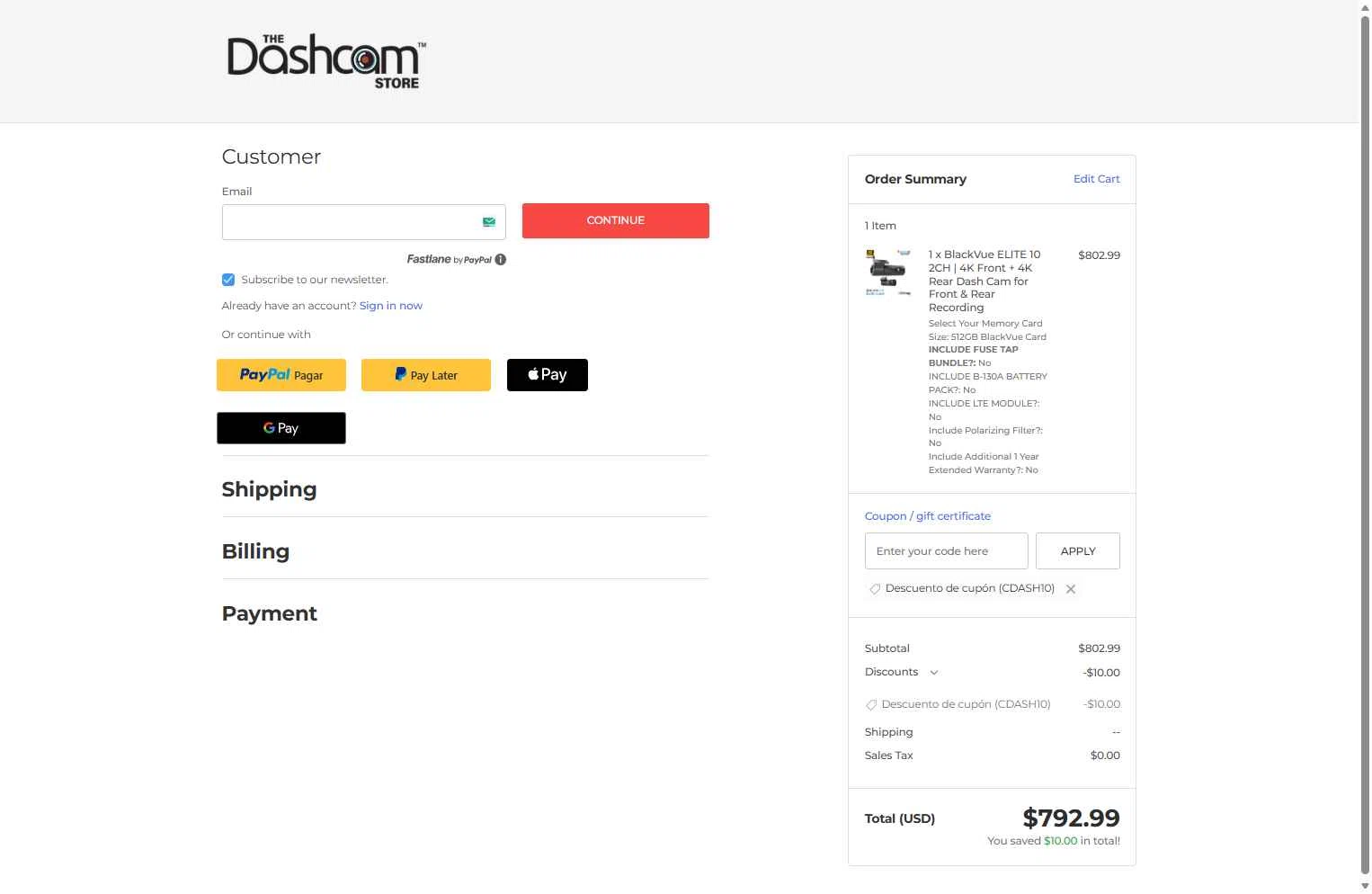Viewport: 1372px width, 894px height.
Task: Click the "1 Item" count text
Action: pos(880,226)
